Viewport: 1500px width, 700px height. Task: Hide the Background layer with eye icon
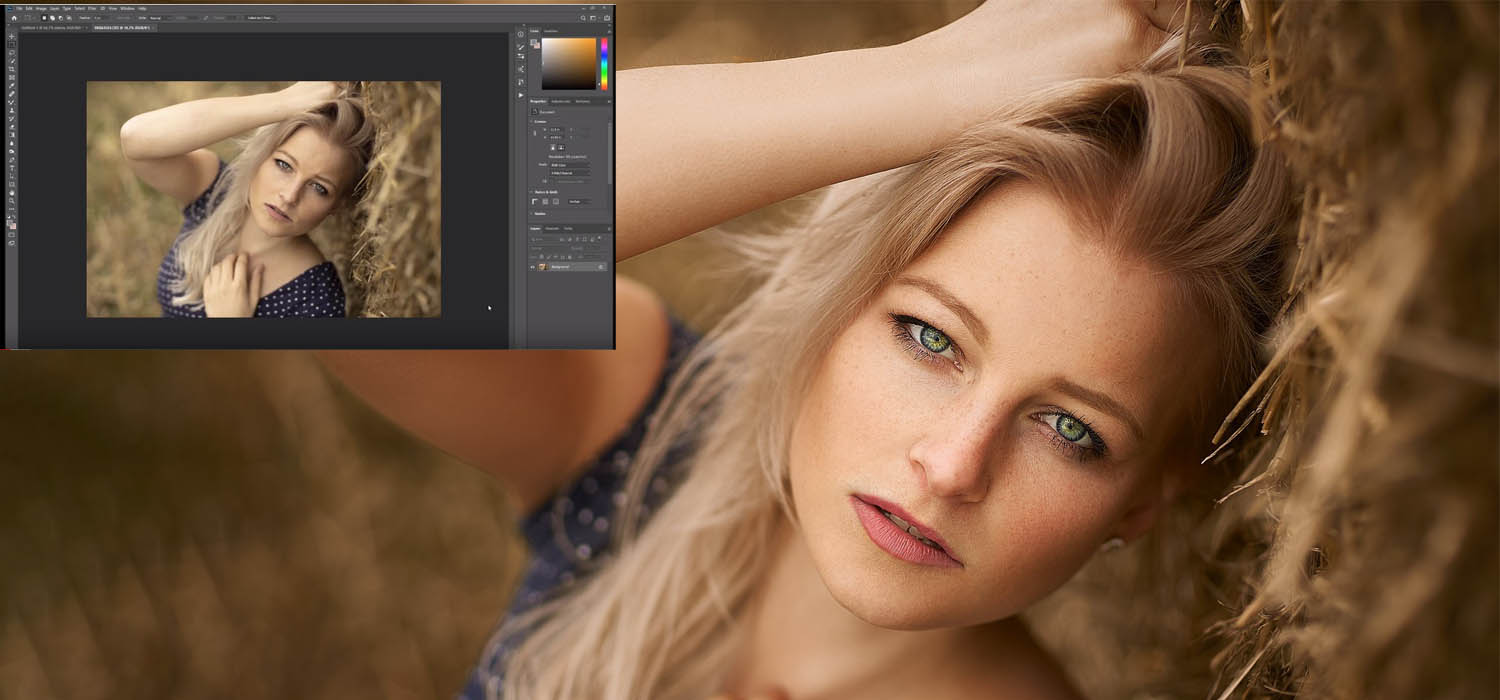[533, 267]
